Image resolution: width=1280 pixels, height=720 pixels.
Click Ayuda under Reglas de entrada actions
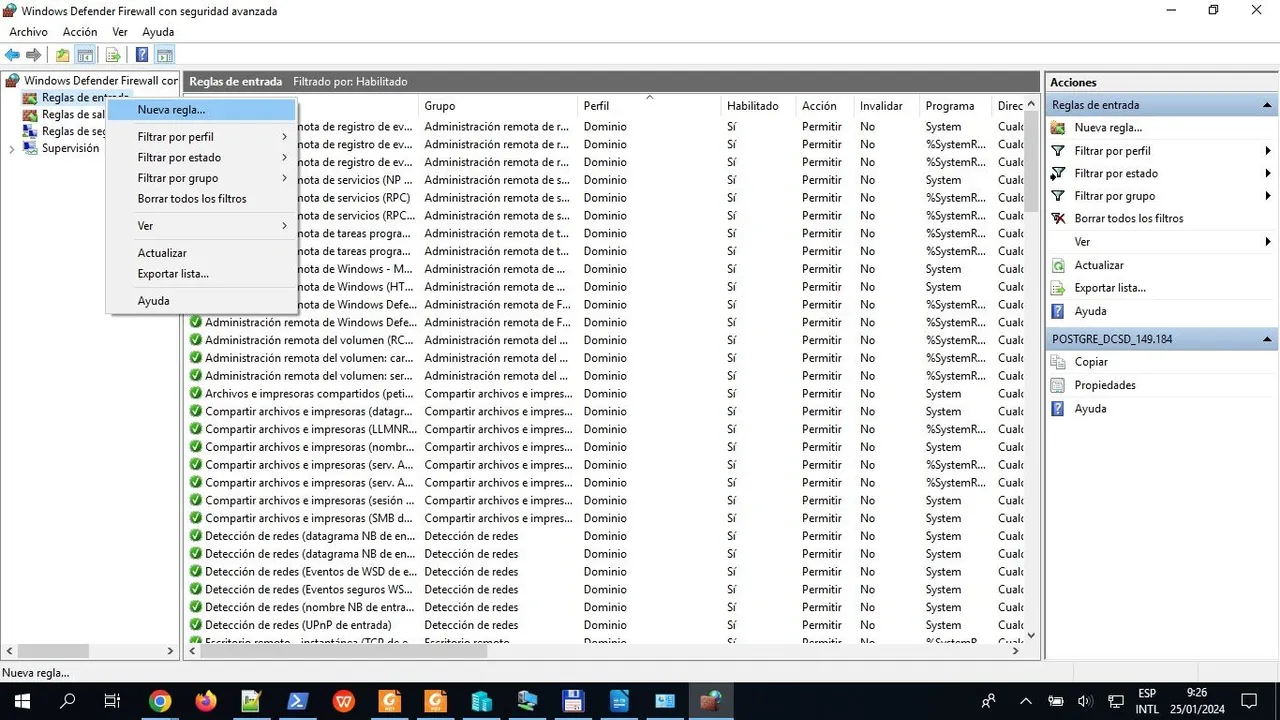[x=1090, y=312]
